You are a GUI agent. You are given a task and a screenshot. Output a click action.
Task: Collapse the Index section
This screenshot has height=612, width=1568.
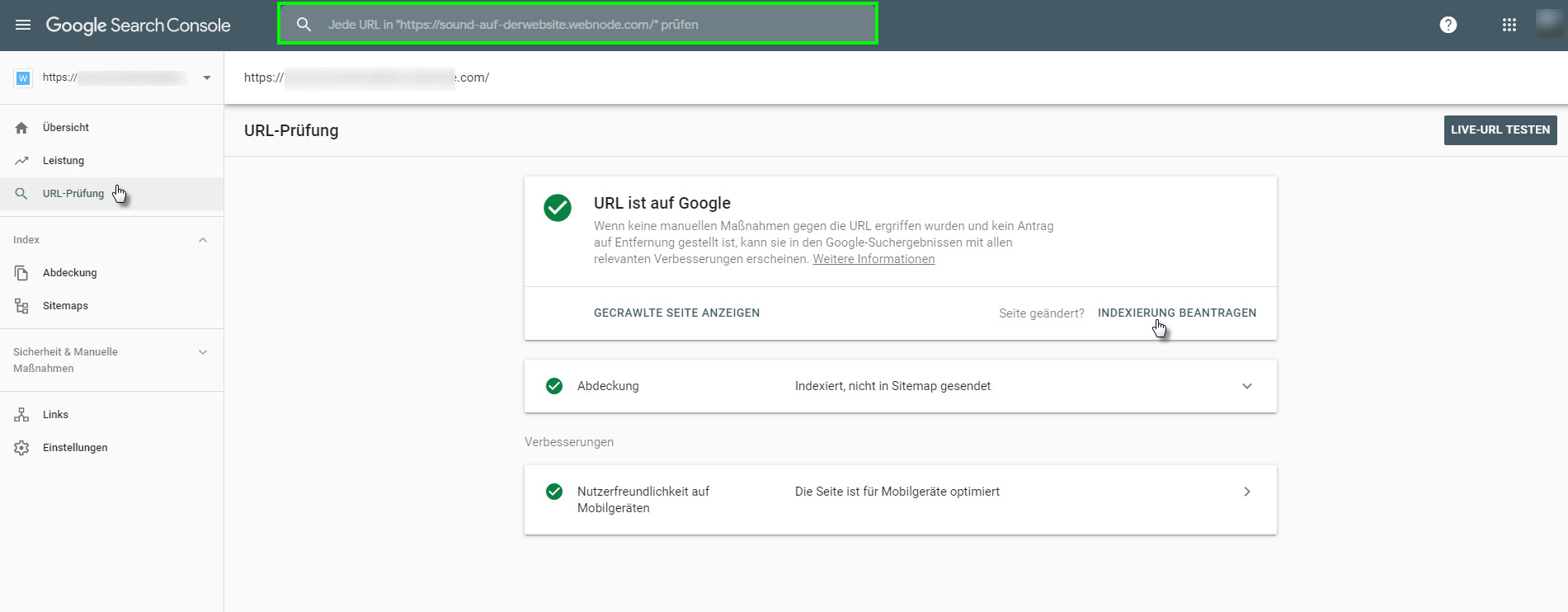pos(203,240)
